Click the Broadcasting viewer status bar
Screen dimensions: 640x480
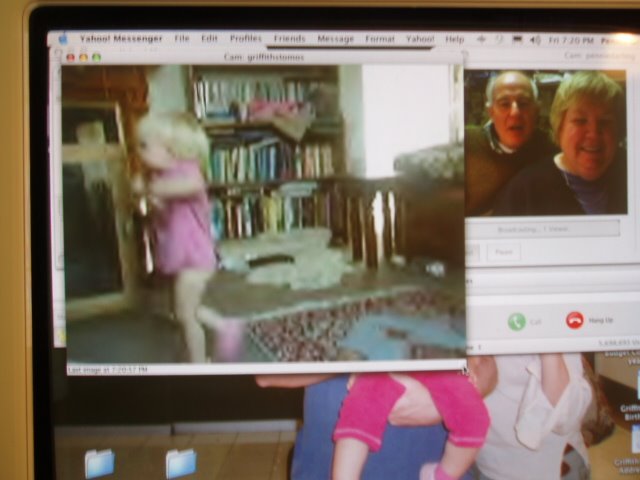click(x=544, y=229)
